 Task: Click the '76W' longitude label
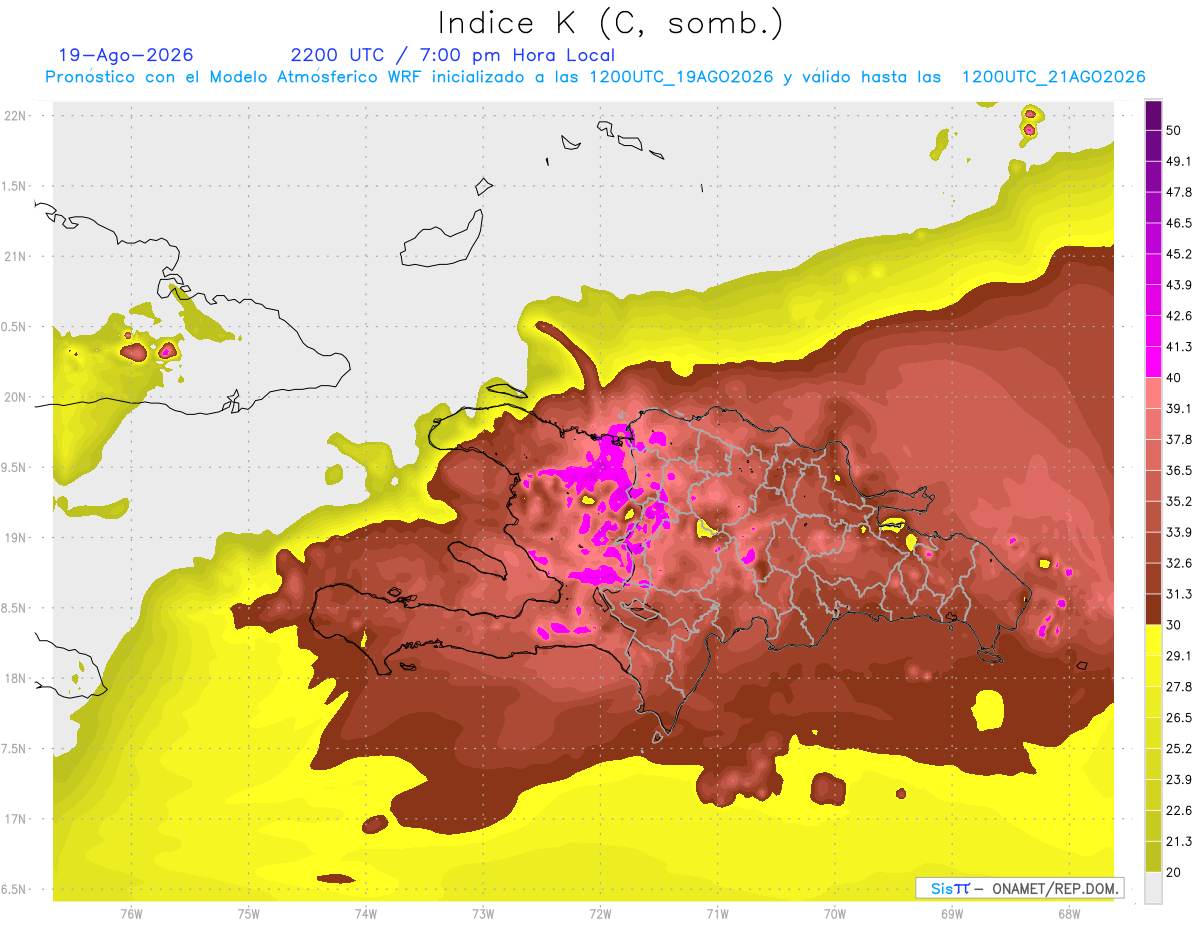pos(131,913)
